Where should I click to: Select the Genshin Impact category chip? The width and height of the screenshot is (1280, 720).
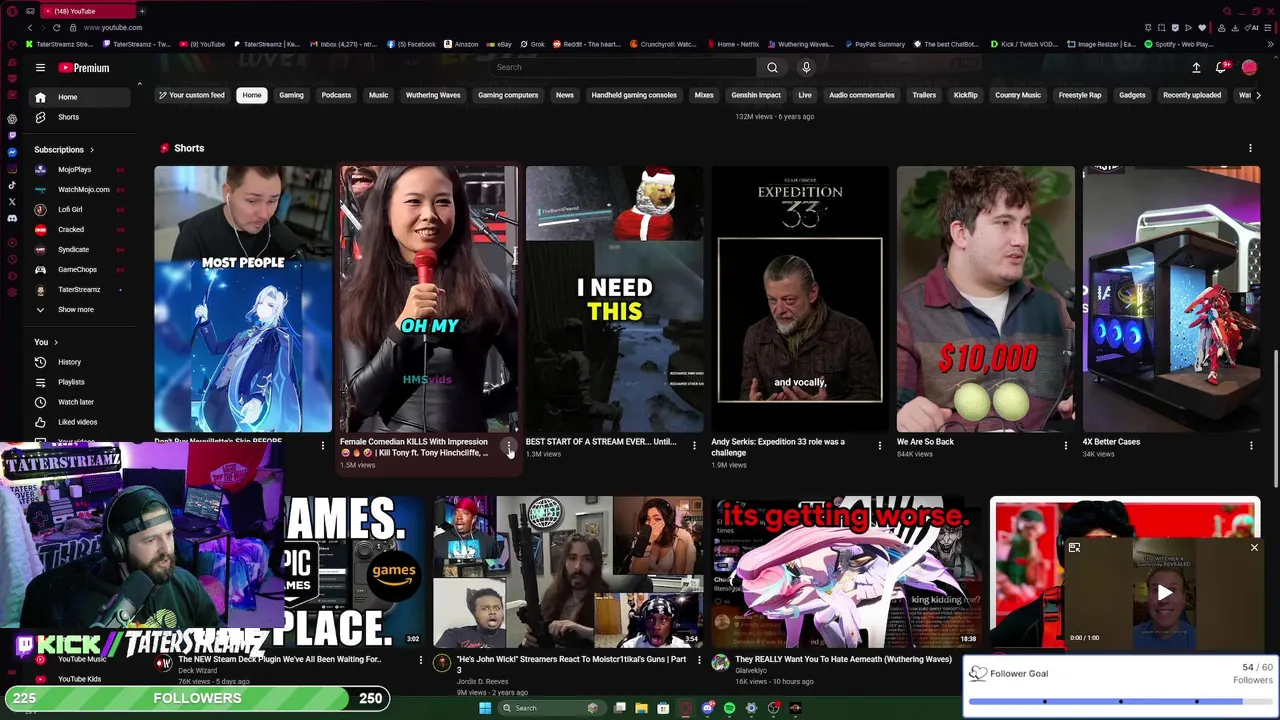click(x=756, y=95)
